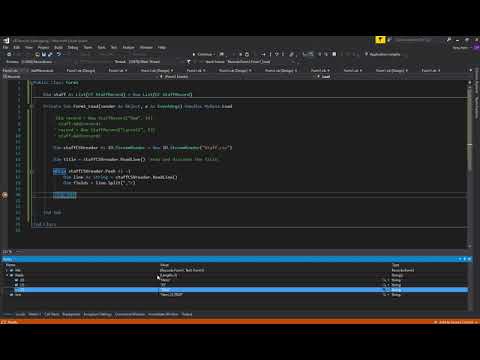Switch to the Watch 1 tab

pyautogui.click(x=35, y=314)
